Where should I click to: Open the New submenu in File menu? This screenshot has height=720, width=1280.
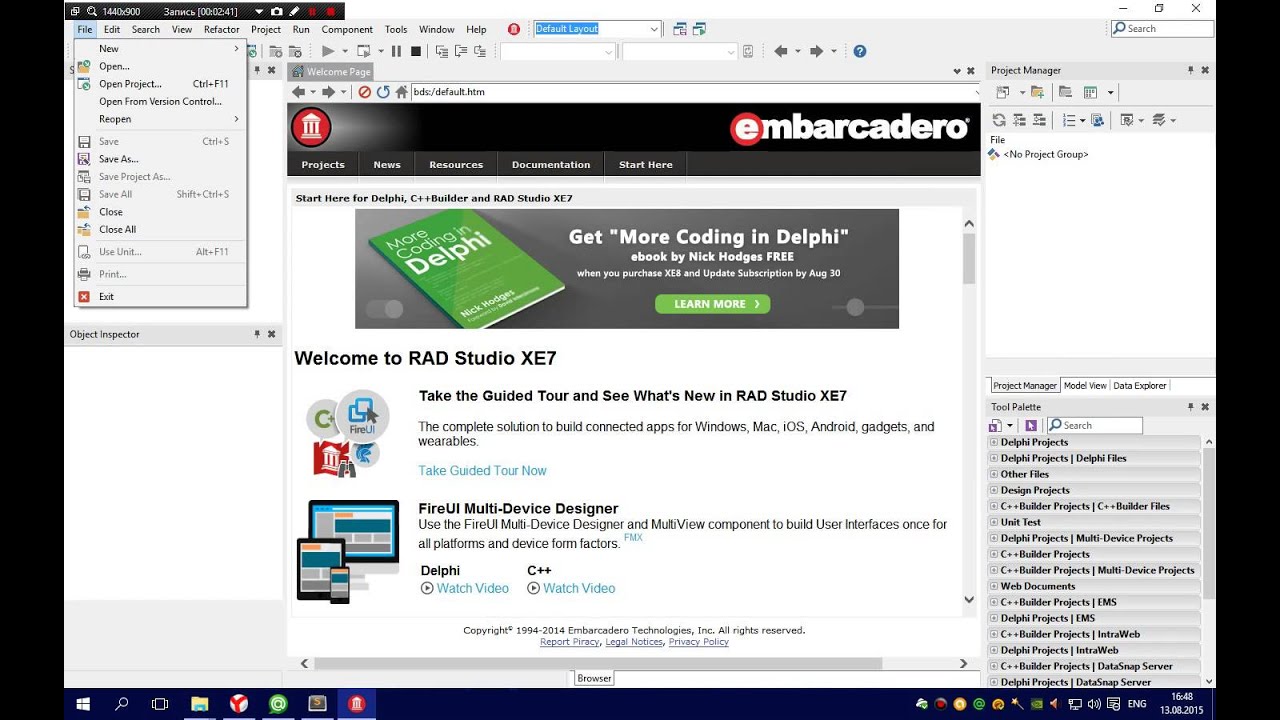160,49
